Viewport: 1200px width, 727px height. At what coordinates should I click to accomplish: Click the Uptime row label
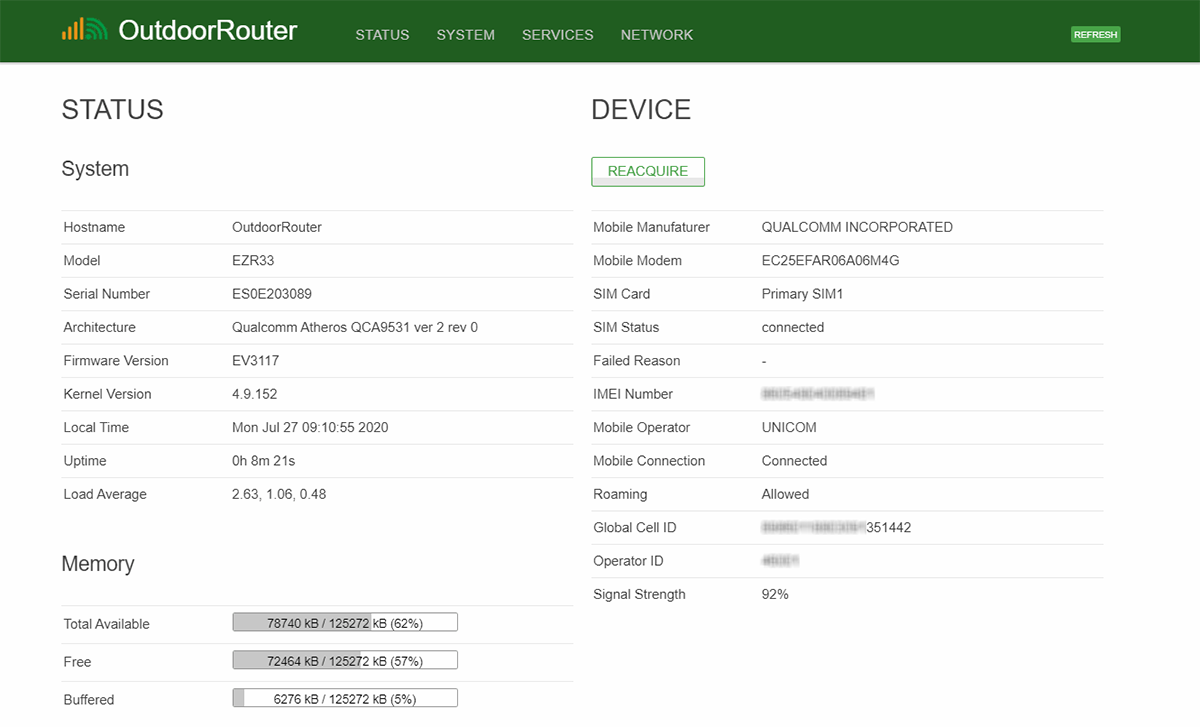tap(85, 461)
